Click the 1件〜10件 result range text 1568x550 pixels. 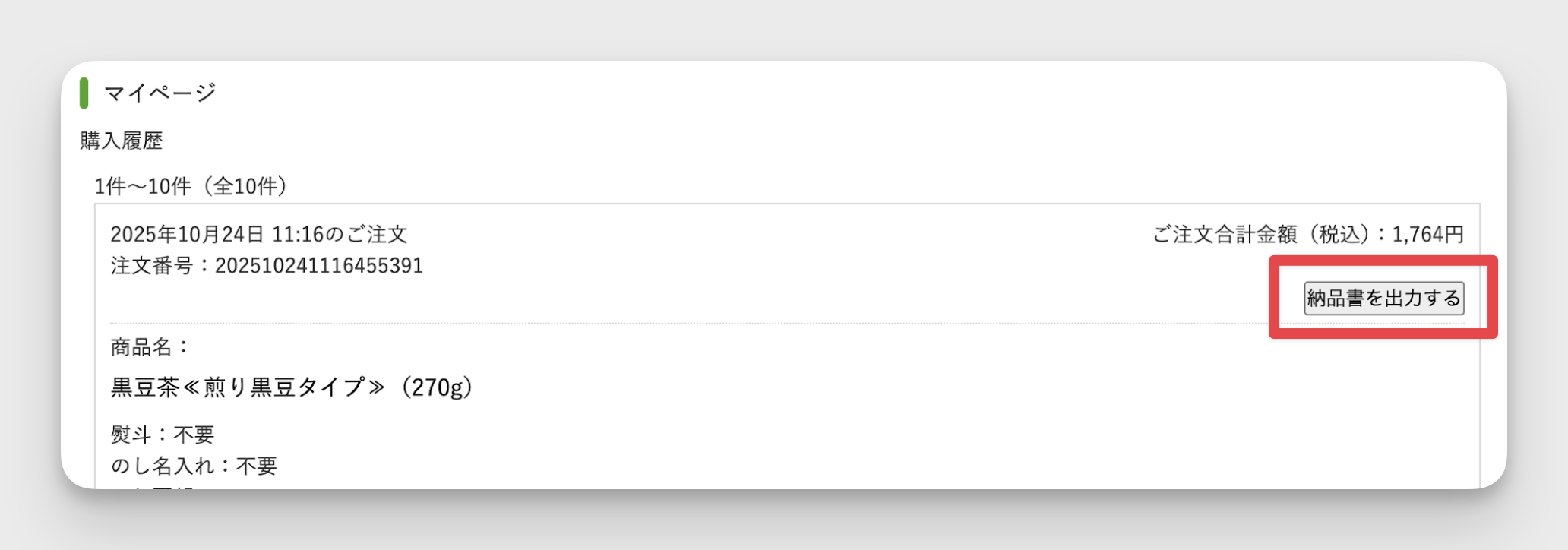(x=142, y=186)
